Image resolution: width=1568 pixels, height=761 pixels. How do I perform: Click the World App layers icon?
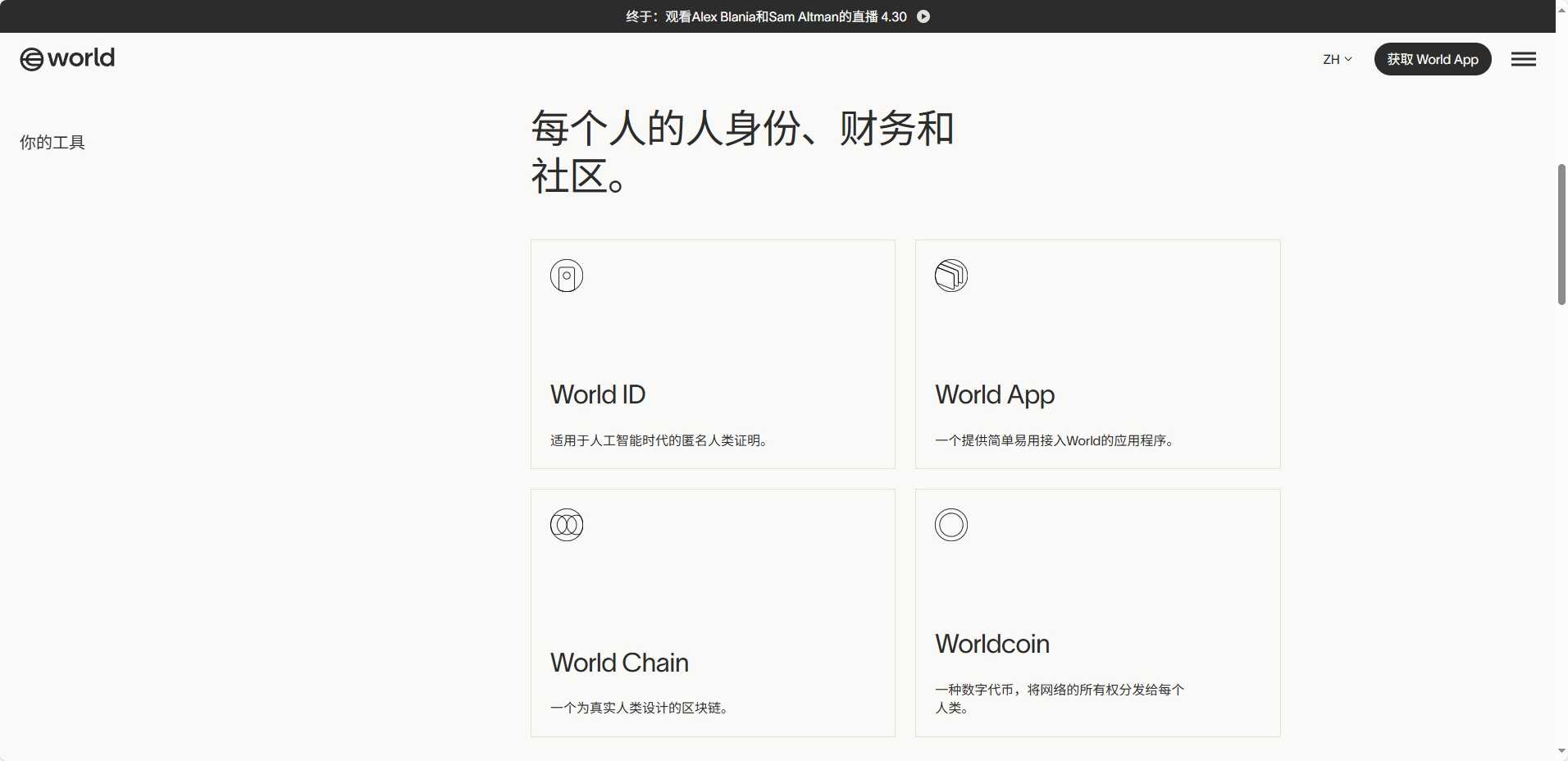point(951,276)
